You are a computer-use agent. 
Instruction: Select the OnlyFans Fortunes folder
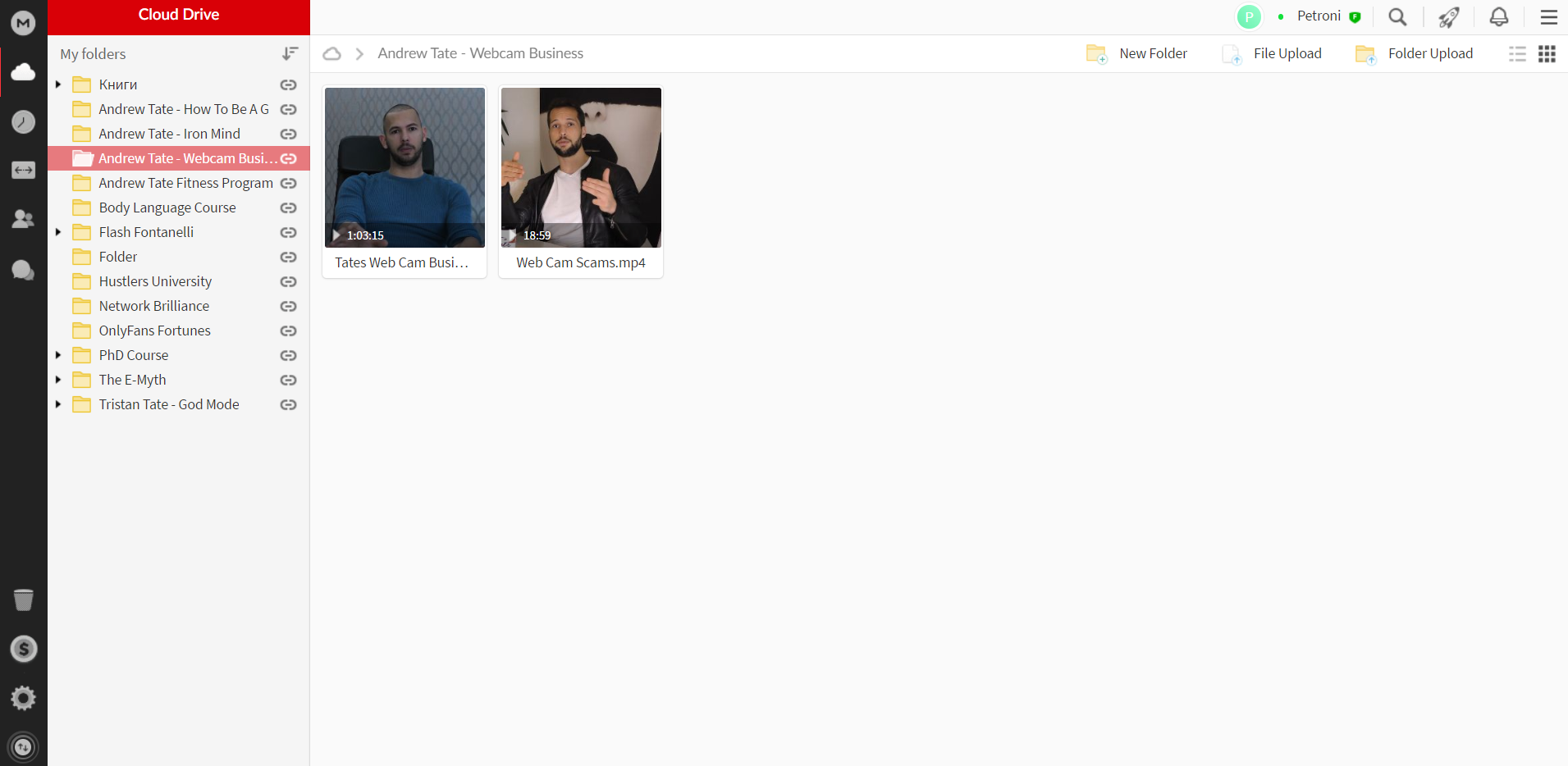click(179, 331)
